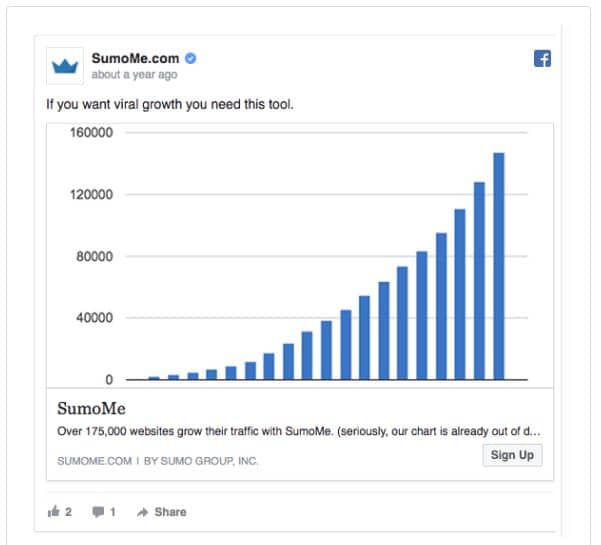Click the shortest bar in the chart

pyautogui.click(x=154, y=378)
